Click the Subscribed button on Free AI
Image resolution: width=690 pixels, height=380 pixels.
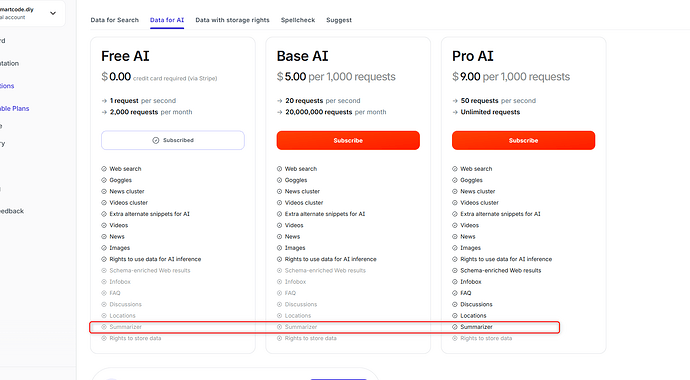coord(172,140)
